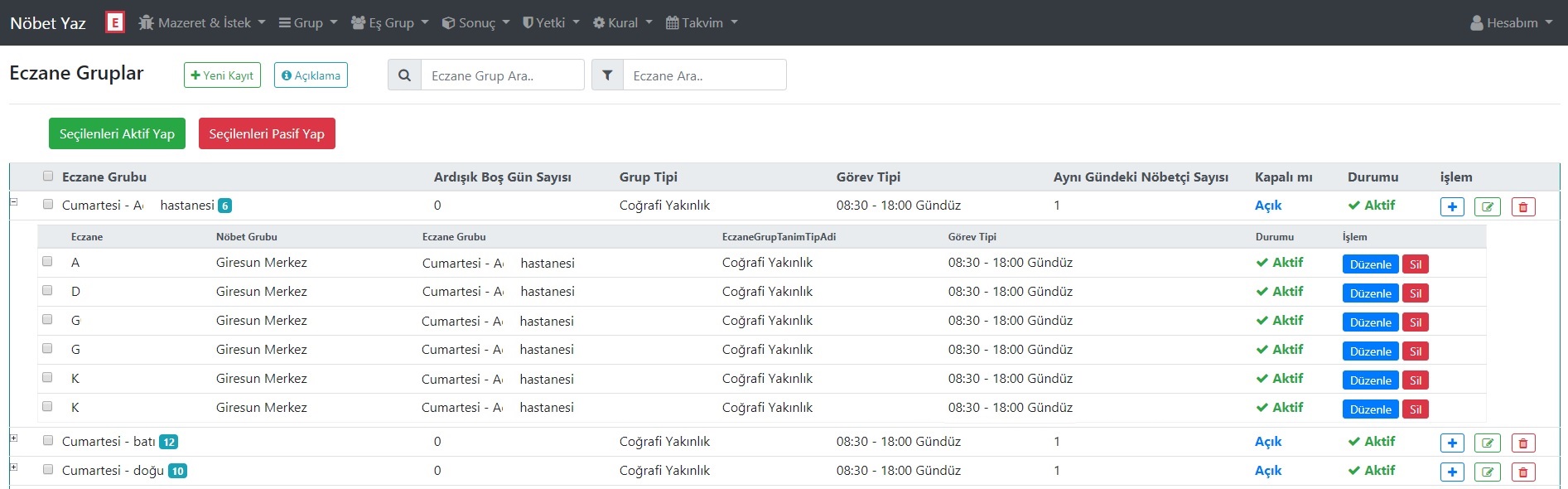Image resolution: width=1568 pixels, height=489 pixels.
Task: Click red trash icon for hastanesi group
Action: tap(1522, 206)
